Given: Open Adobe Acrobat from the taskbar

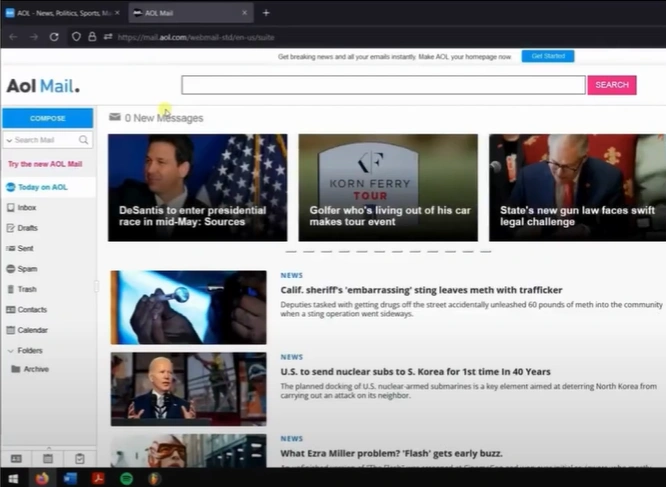Looking at the screenshot, I should pyautogui.click(x=98, y=479).
